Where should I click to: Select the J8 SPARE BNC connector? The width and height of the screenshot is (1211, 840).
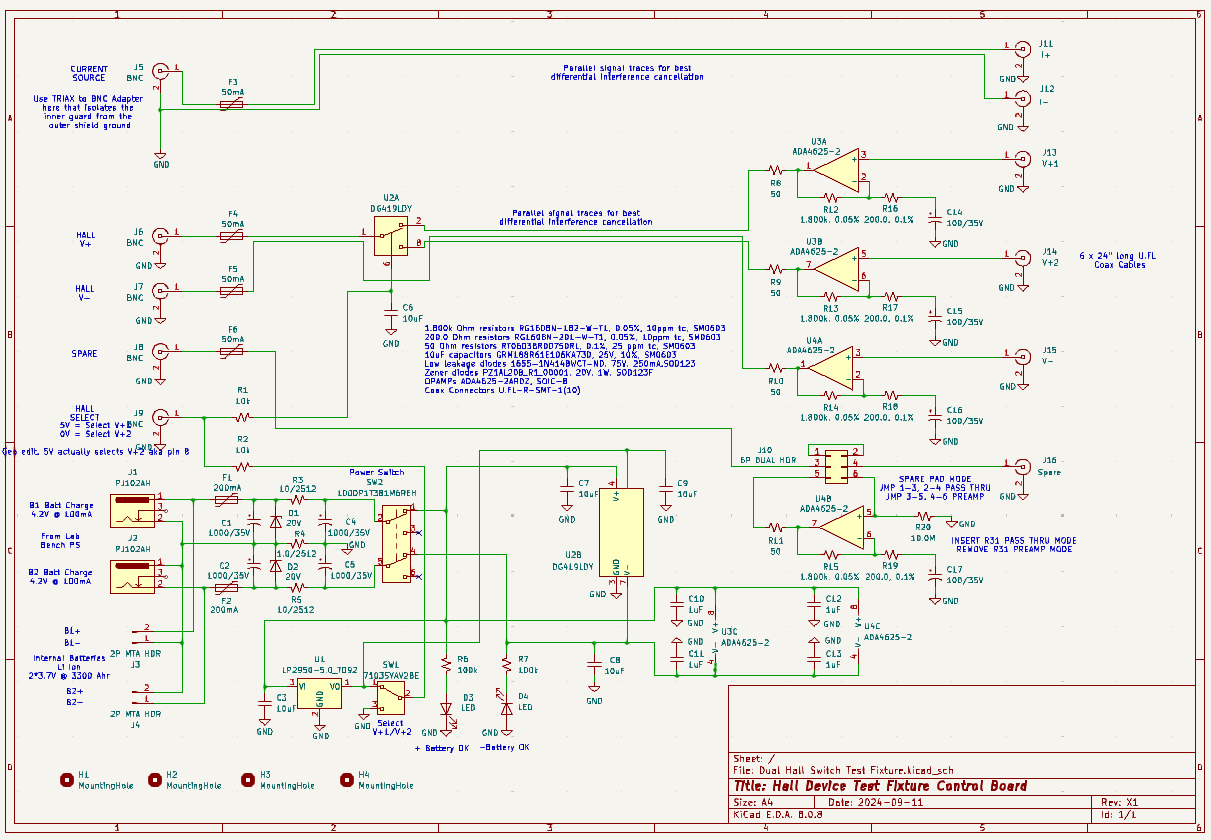pyautogui.click(x=160, y=351)
